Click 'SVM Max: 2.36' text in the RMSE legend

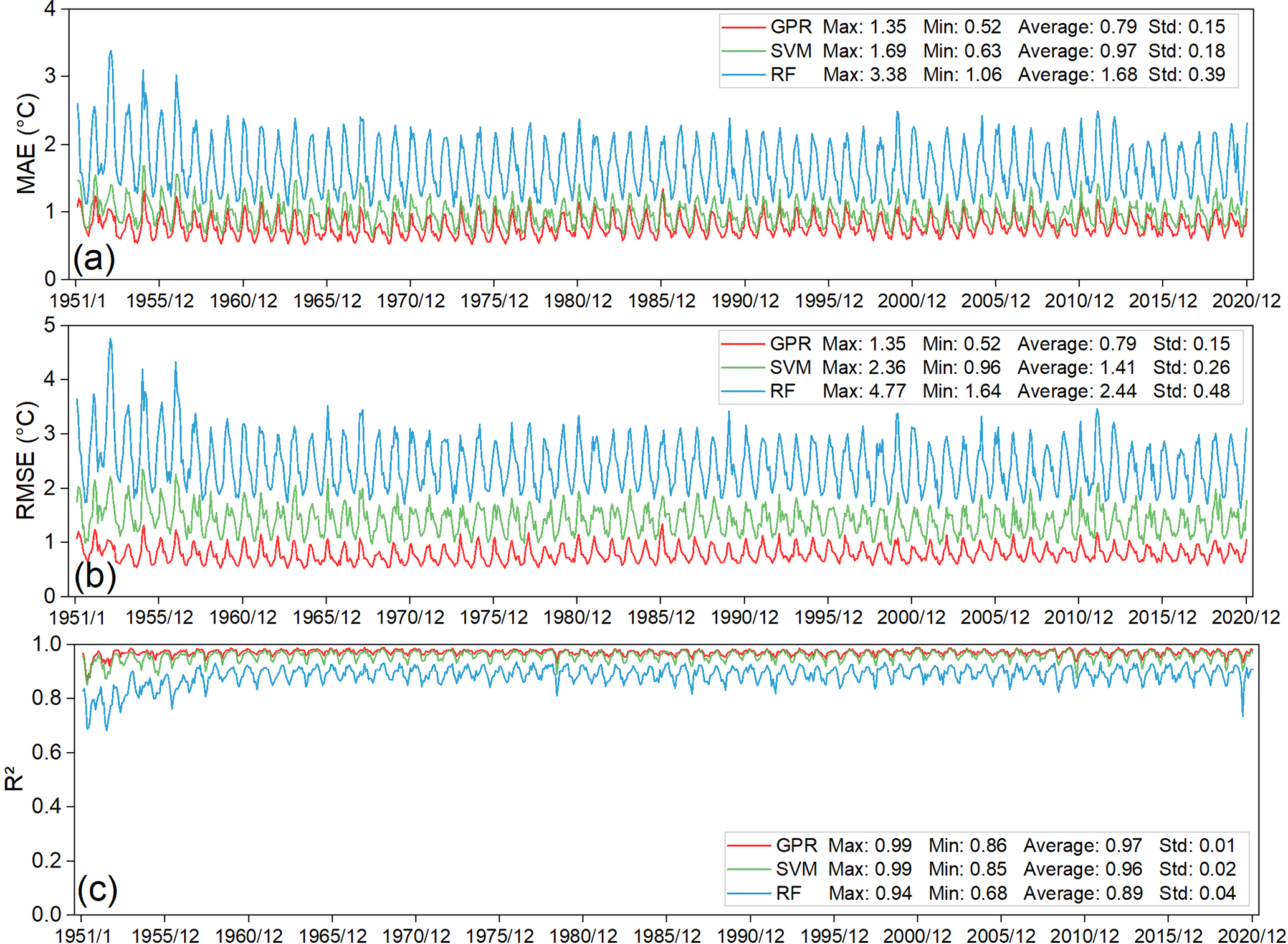click(837, 368)
